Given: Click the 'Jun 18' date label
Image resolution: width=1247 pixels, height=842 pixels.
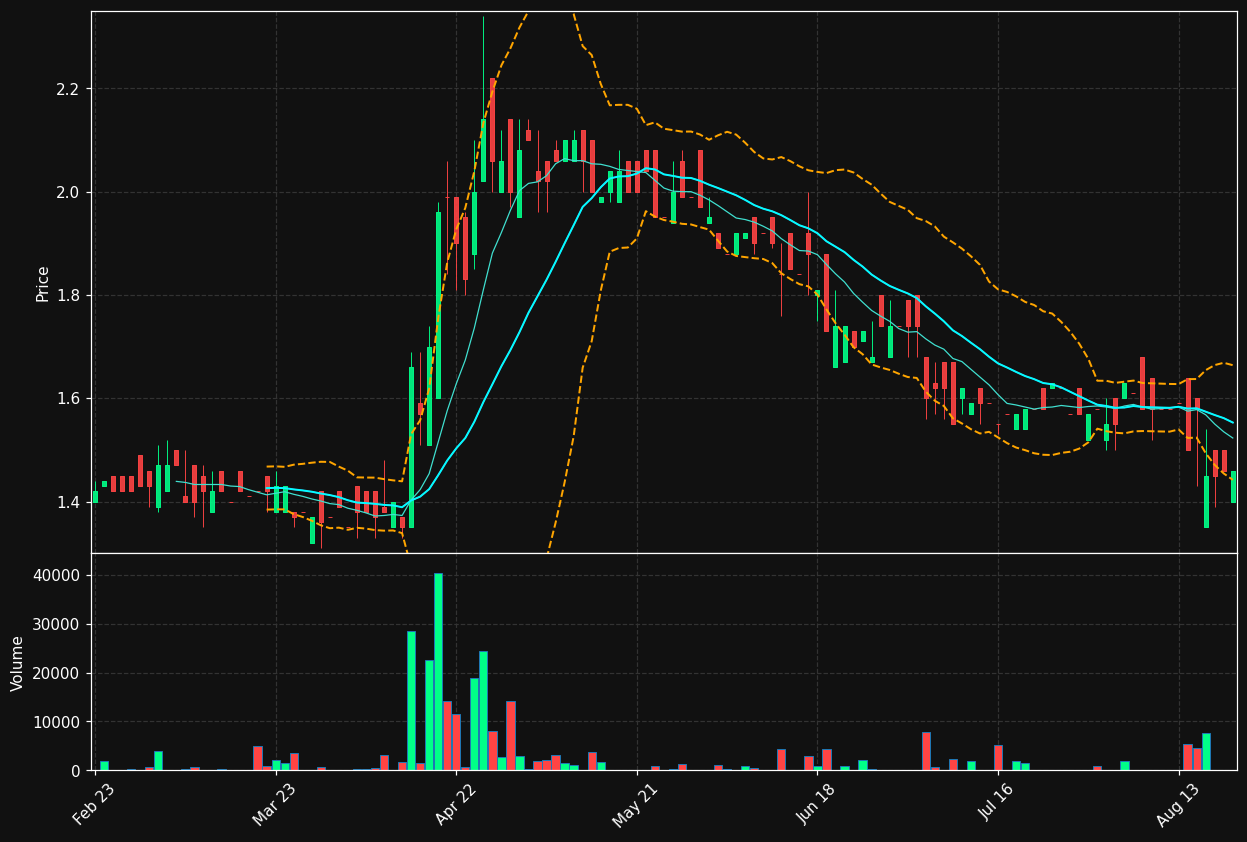Looking at the screenshot, I should [x=816, y=804].
